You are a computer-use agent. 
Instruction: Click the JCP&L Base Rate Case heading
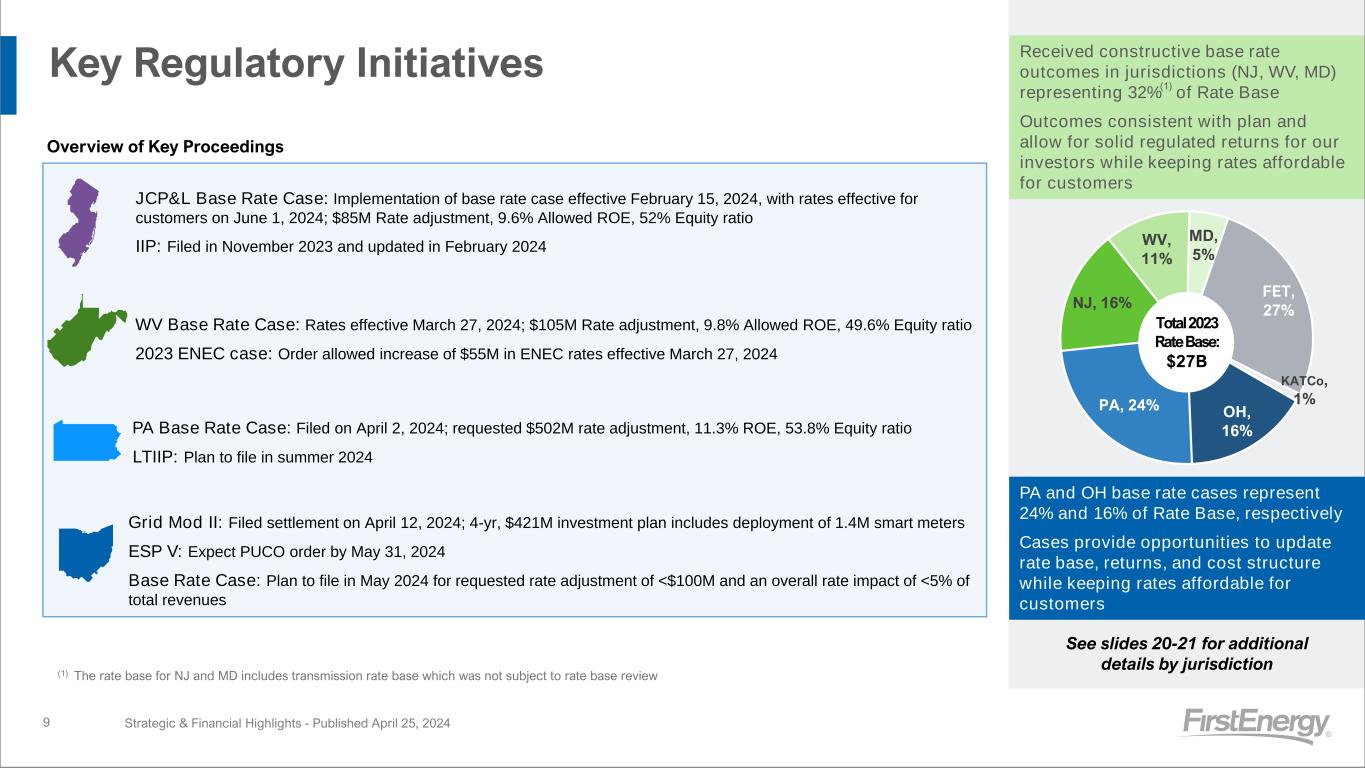[231, 198]
